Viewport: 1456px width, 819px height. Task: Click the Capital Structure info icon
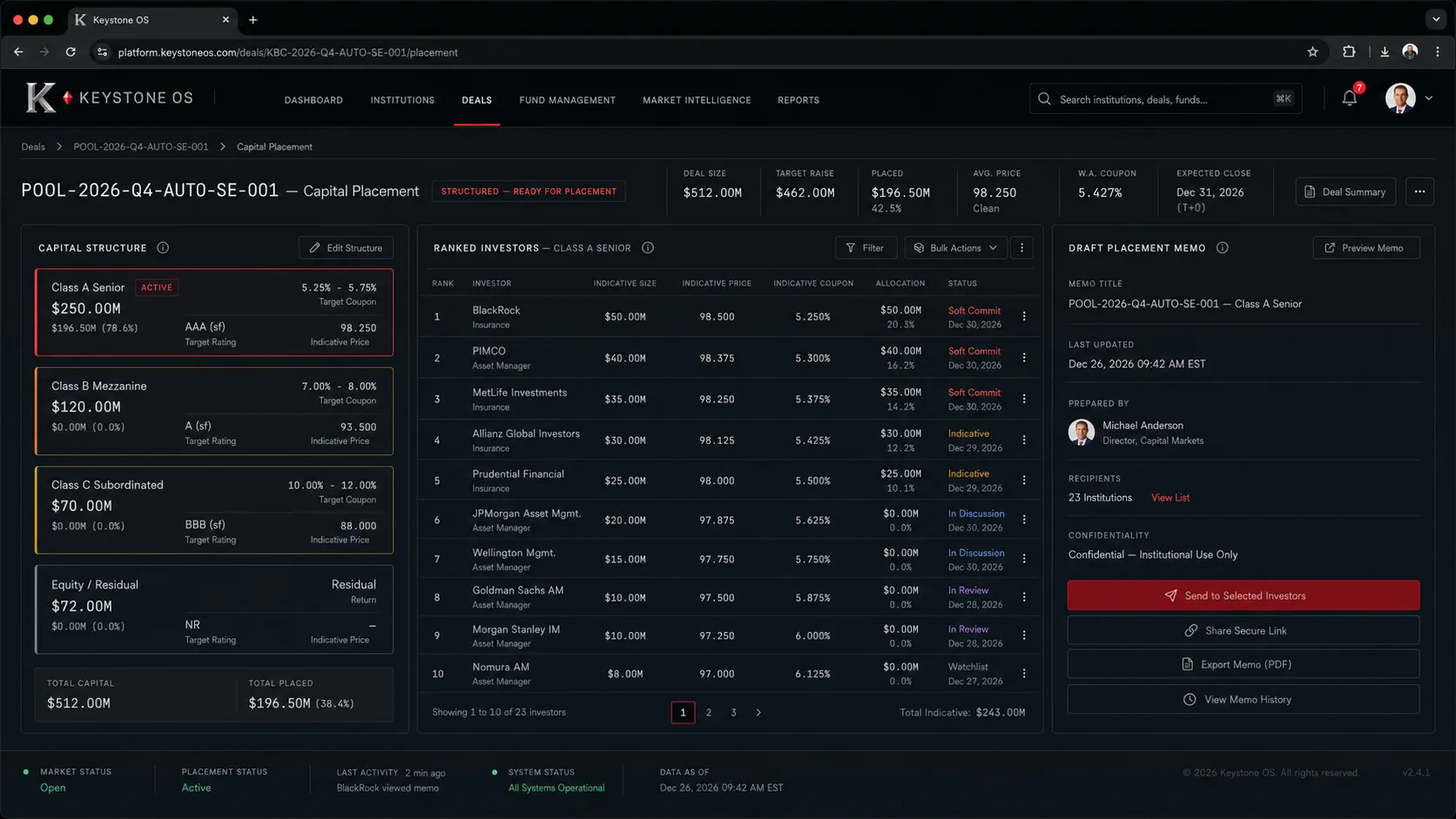pos(163,248)
